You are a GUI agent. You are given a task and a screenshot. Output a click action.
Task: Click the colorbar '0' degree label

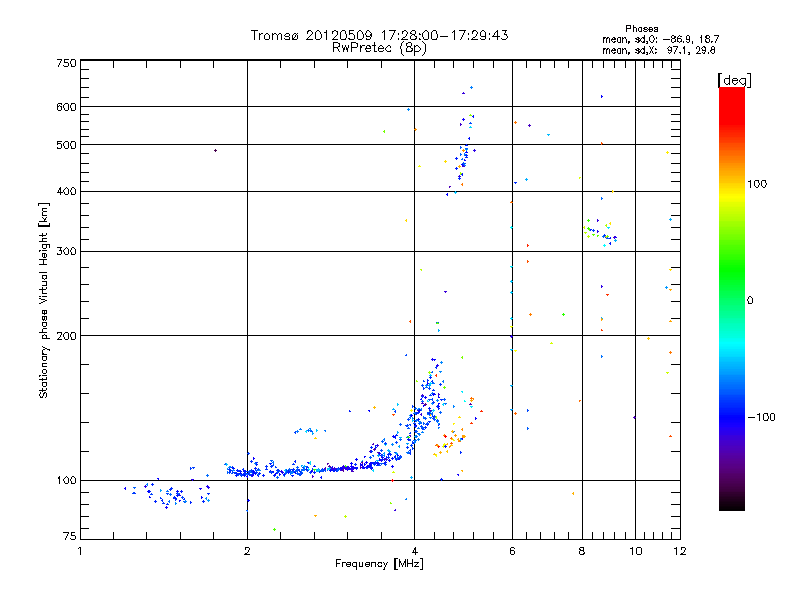point(749,300)
